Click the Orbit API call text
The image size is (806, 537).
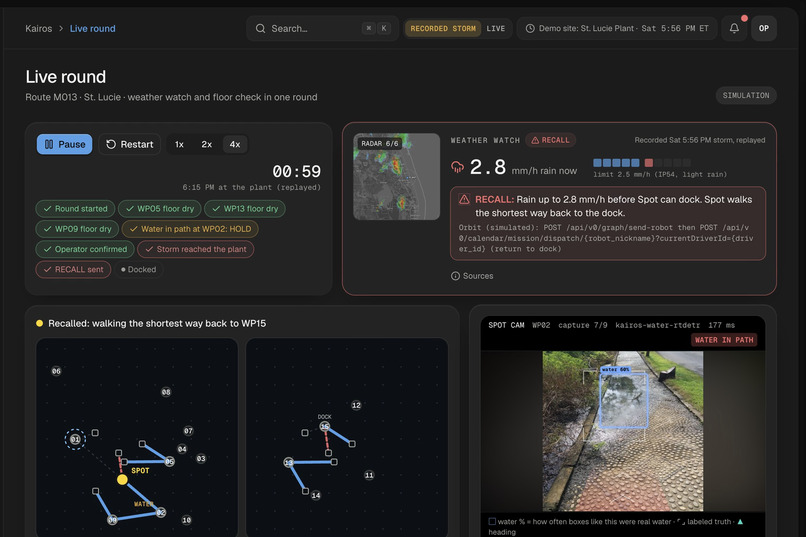(x=606, y=238)
